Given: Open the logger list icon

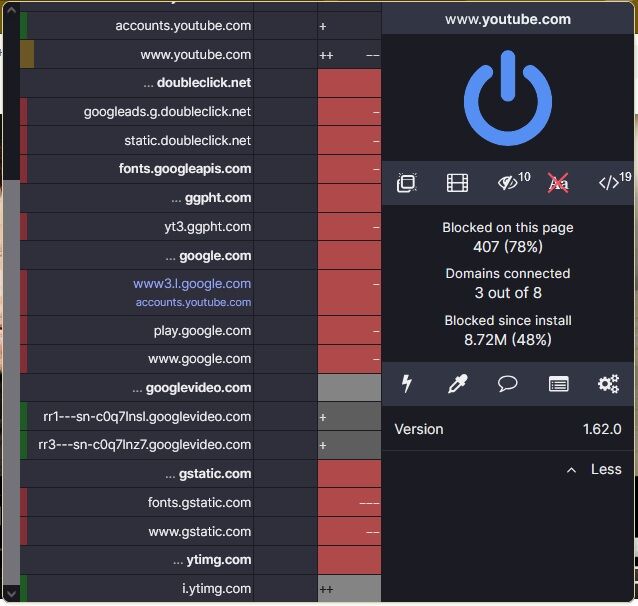Looking at the screenshot, I should point(558,384).
